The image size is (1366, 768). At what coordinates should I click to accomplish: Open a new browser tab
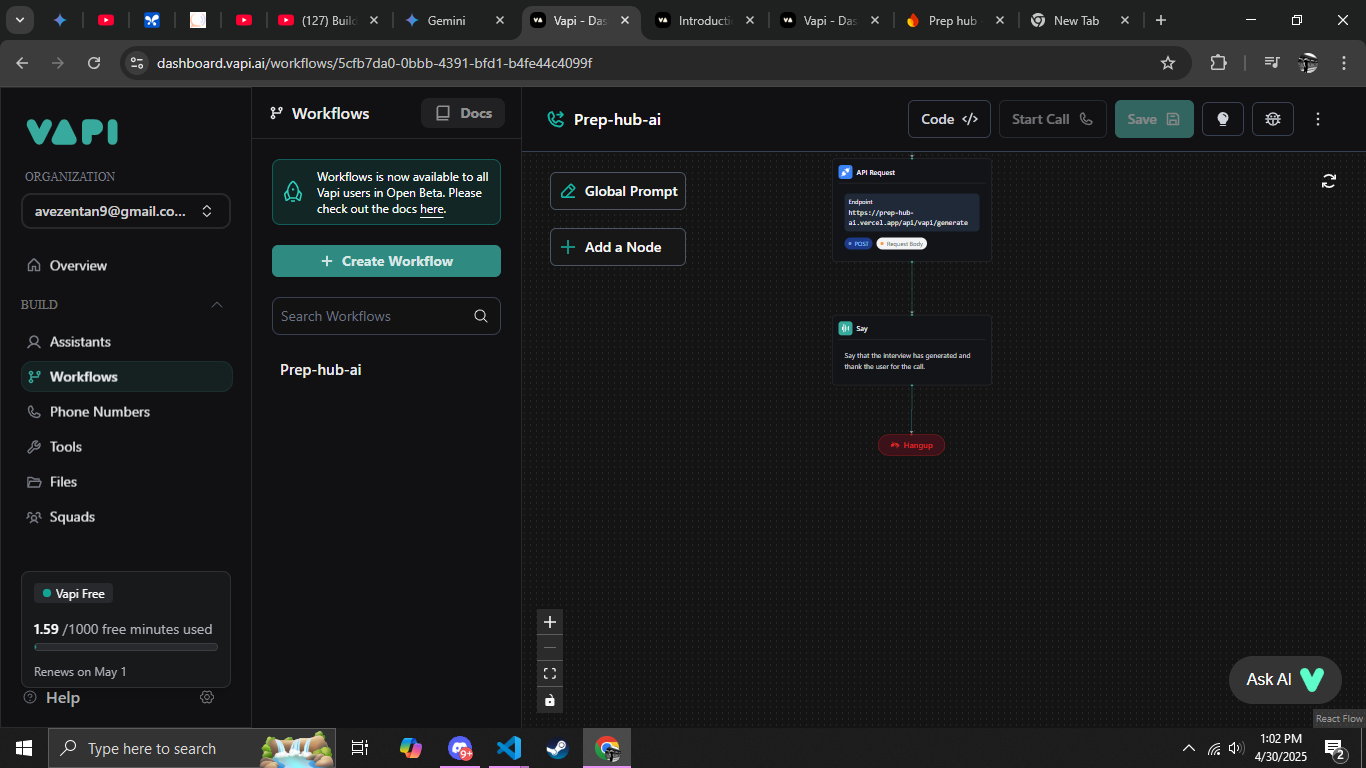click(x=1160, y=20)
